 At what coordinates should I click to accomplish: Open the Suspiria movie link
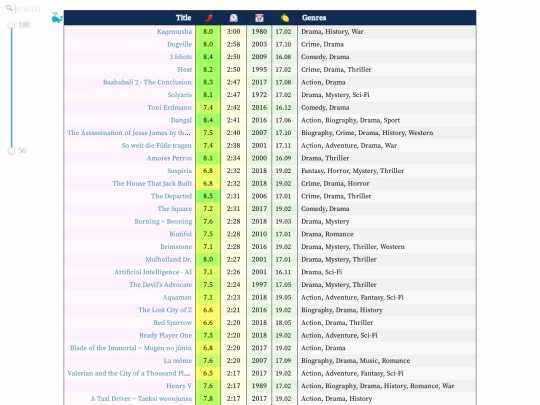click(x=179, y=171)
